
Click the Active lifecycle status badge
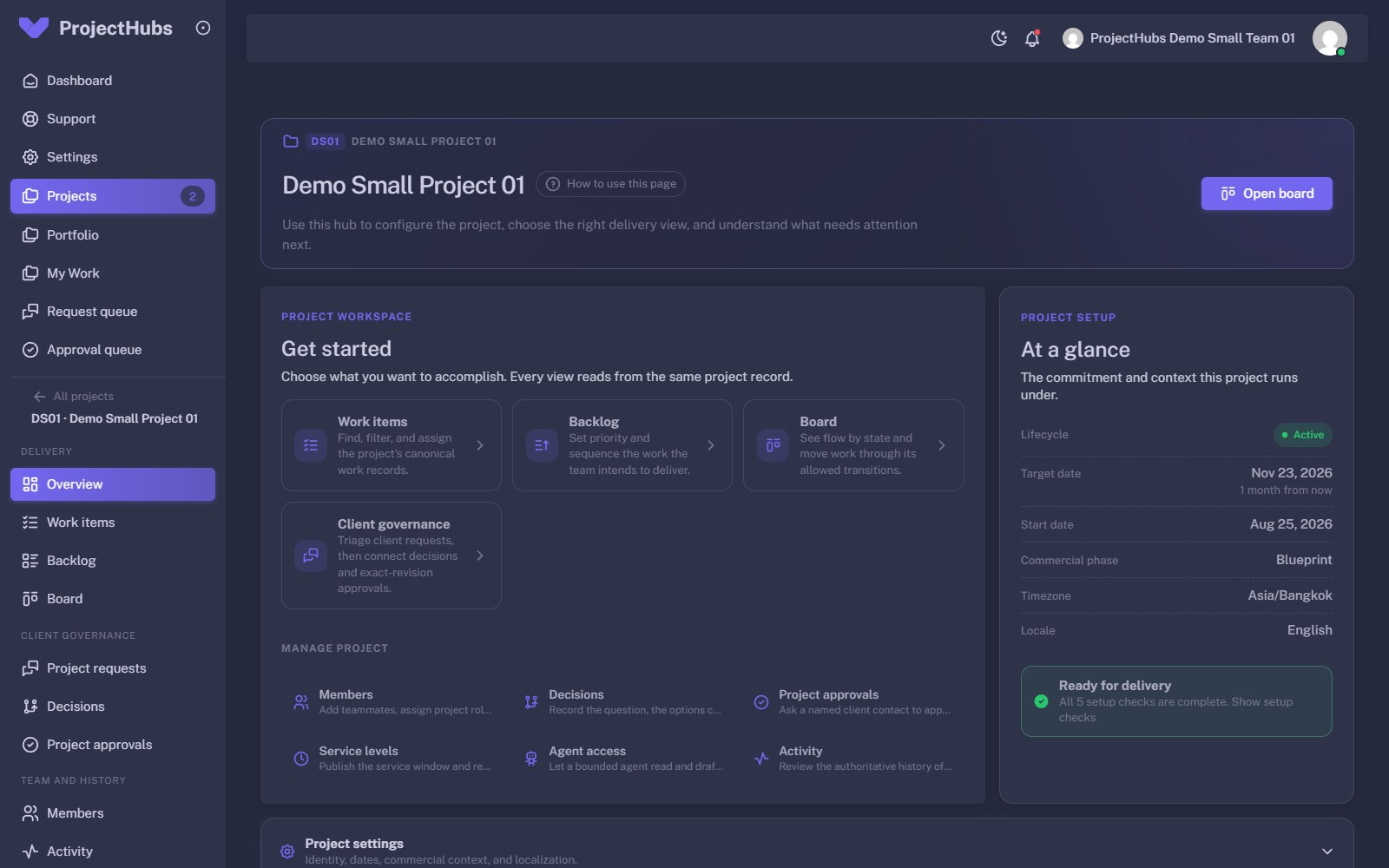pyautogui.click(x=1302, y=435)
